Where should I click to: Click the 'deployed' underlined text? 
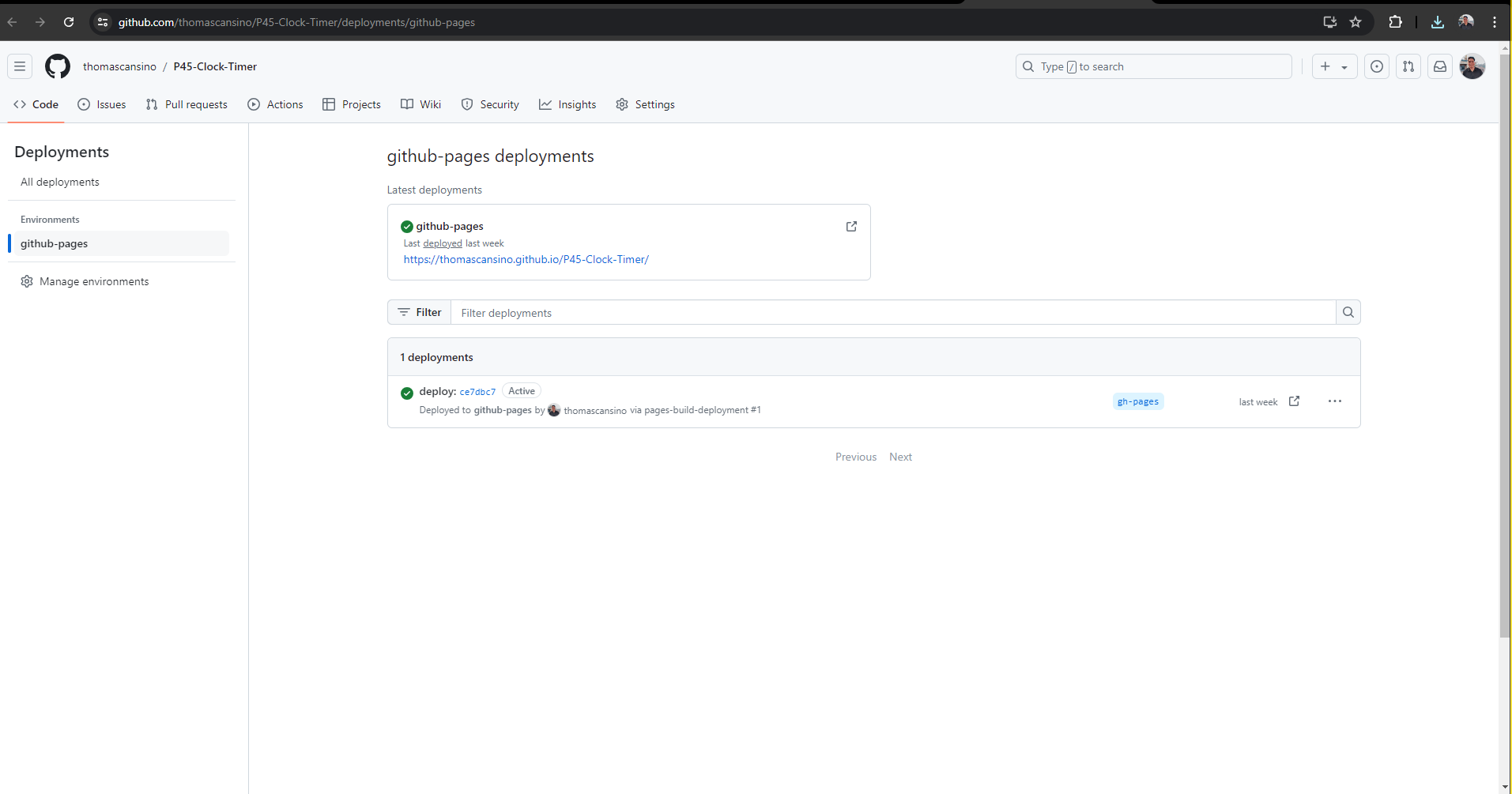443,243
